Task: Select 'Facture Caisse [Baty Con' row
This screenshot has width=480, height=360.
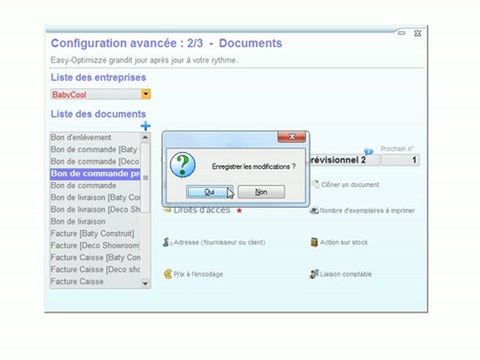Action: (95, 257)
